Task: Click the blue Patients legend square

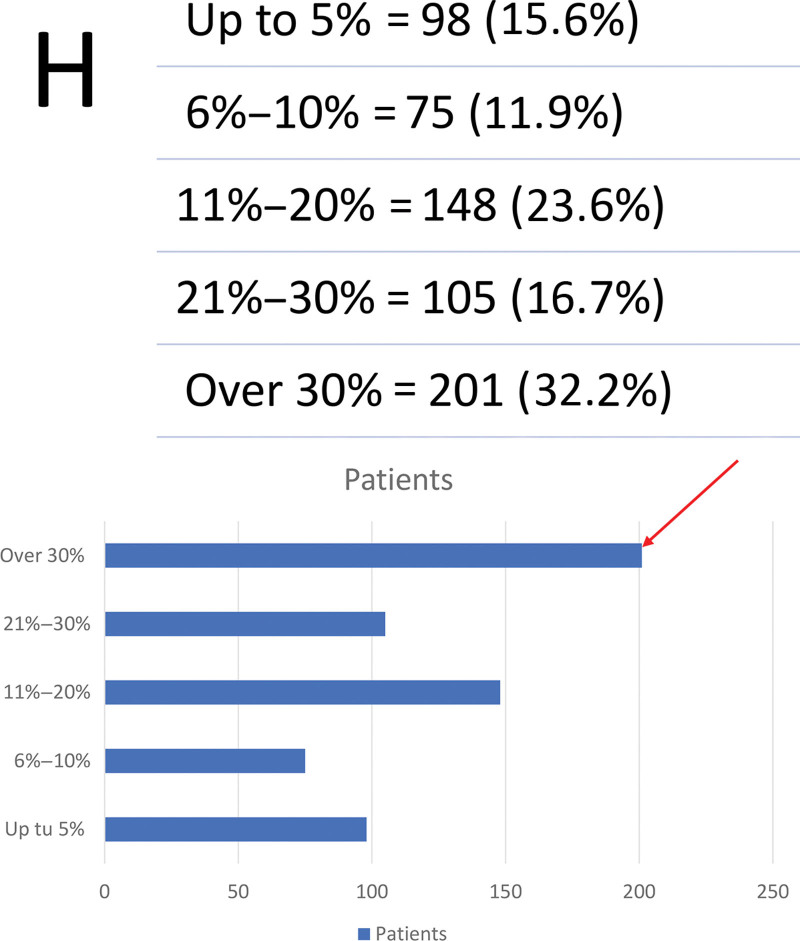Action: 363,934
